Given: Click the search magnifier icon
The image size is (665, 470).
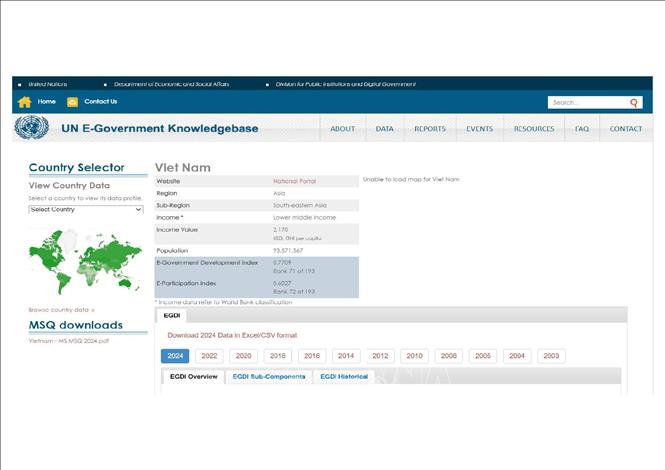Looking at the screenshot, I should [633, 102].
